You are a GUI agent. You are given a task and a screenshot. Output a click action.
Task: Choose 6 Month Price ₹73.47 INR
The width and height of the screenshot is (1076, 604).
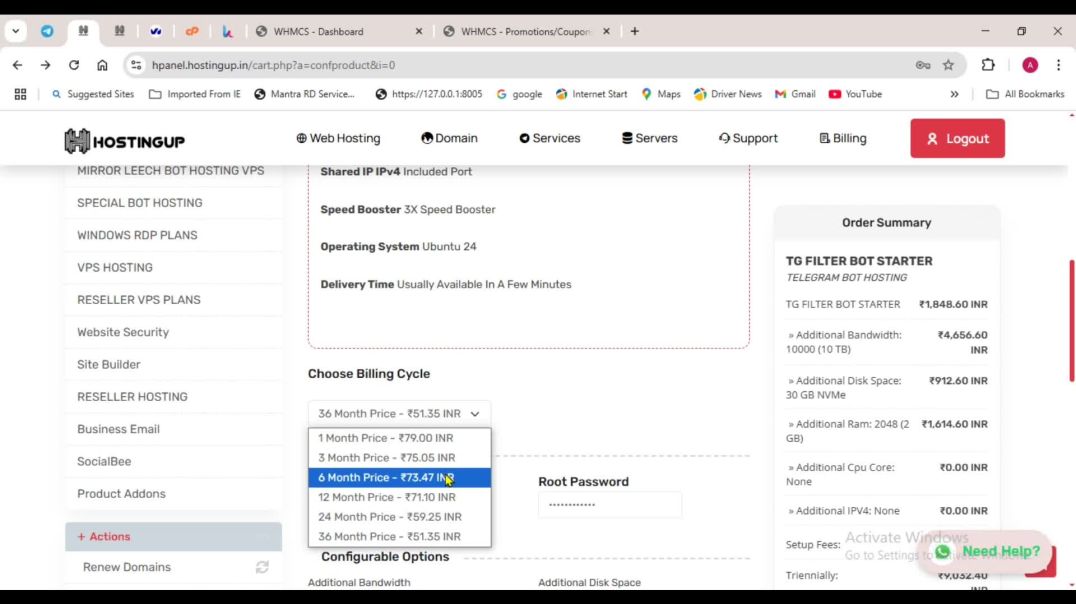[399, 478]
